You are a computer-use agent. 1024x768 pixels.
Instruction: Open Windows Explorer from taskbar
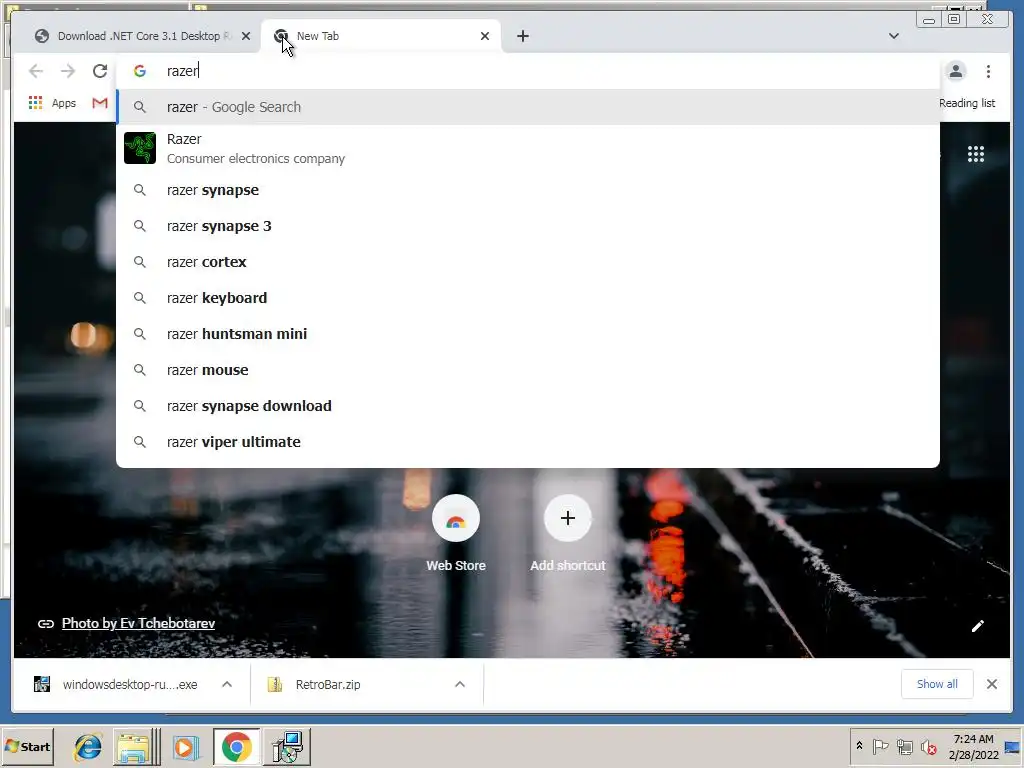tap(136, 746)
